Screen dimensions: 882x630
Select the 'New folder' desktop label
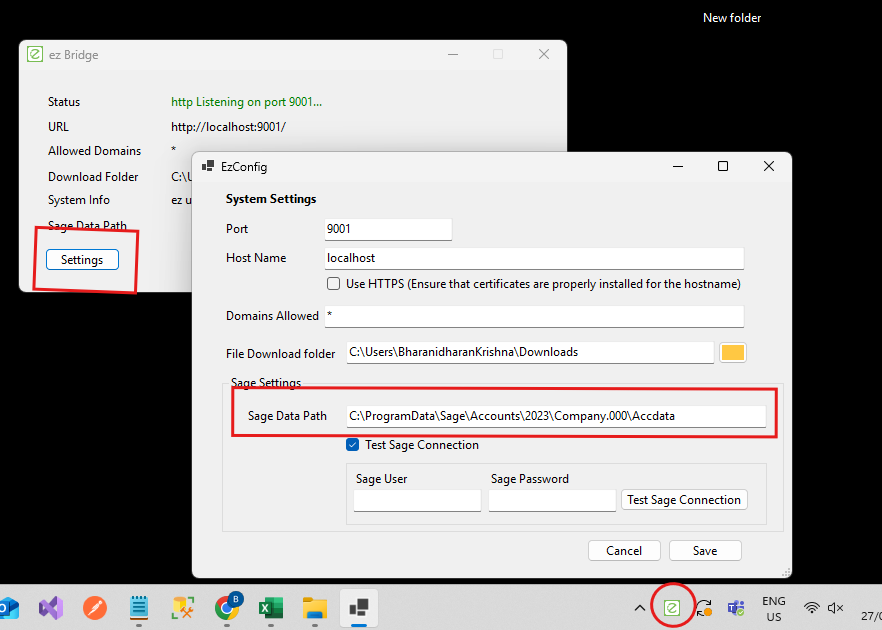click(x=732, y=18)
